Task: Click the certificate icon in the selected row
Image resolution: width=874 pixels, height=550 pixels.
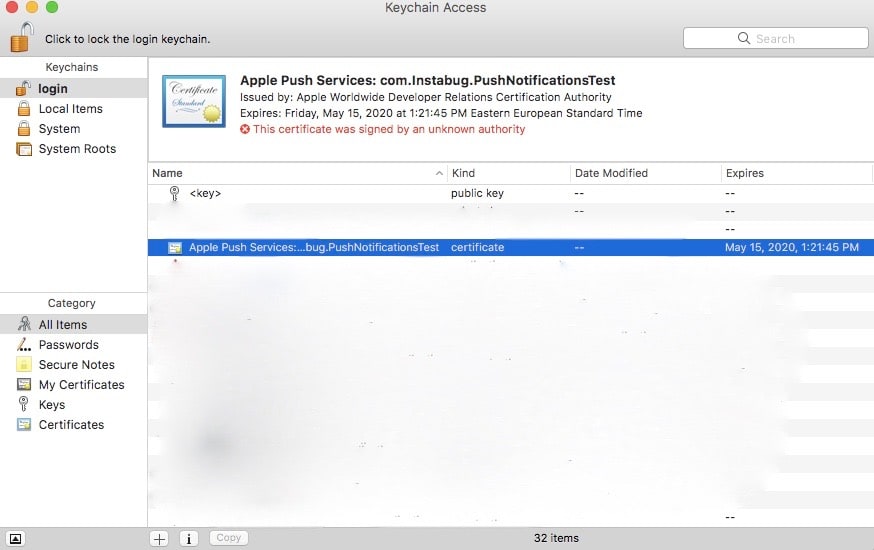Action: (175, 247)
